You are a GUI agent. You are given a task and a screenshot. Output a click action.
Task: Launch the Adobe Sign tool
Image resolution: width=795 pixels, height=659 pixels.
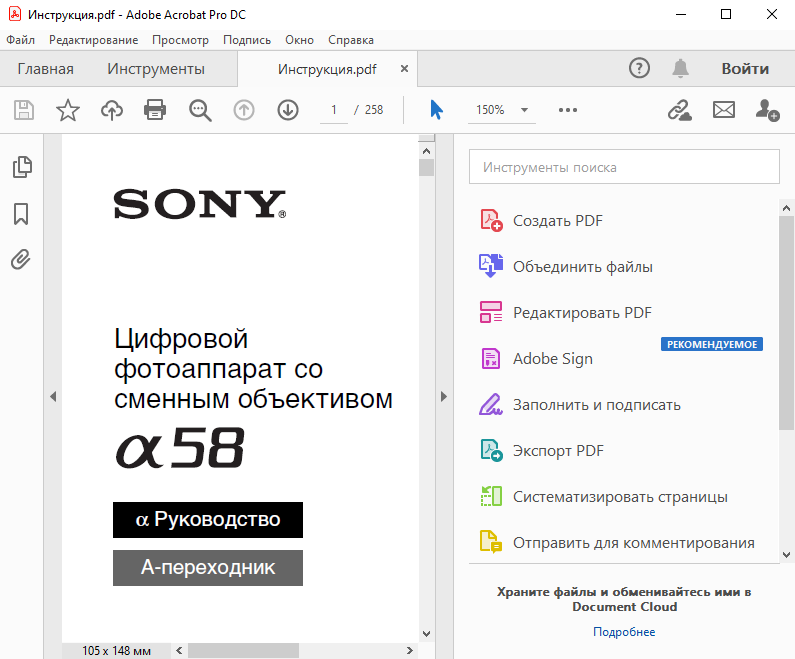point(536,359)
